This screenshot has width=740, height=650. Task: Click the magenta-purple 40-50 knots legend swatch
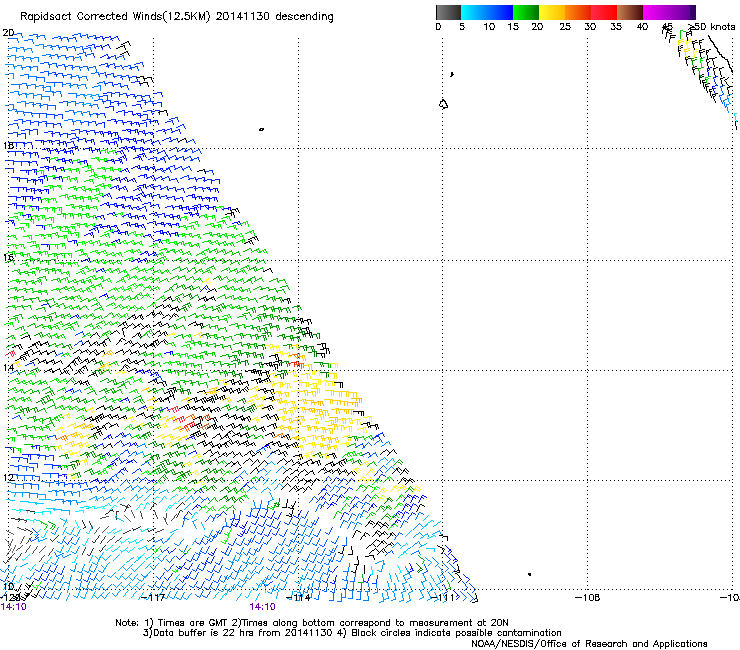pyautogui.click(x=669, y=12)
